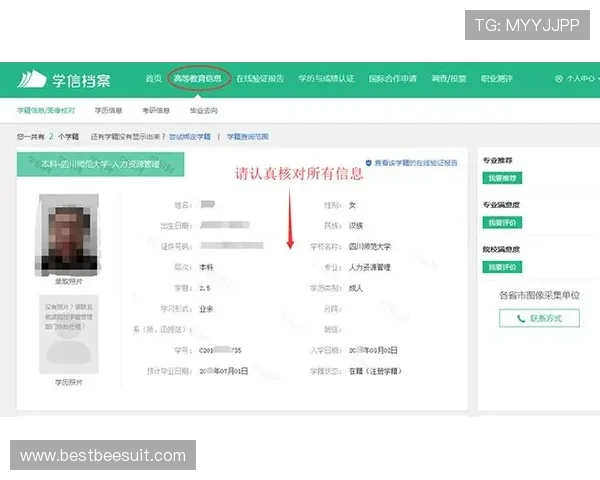Open the 国际合作申请 menu item
This screenshot has width=600, height=480.
pyautogui.click(x=393, y=78)
